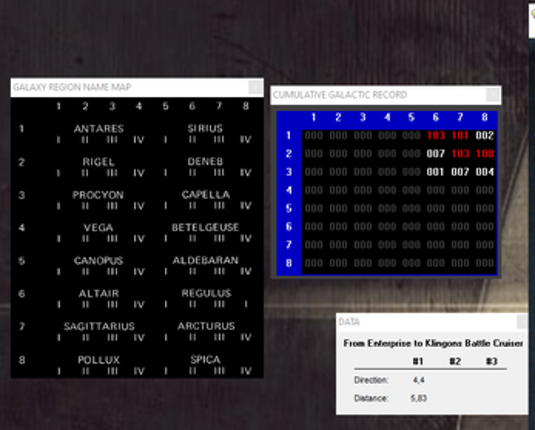Click row label 8 in Cumulative Galactic Record
The height and width of the screenshot is (430, 535).
click(x=289, y=263)
